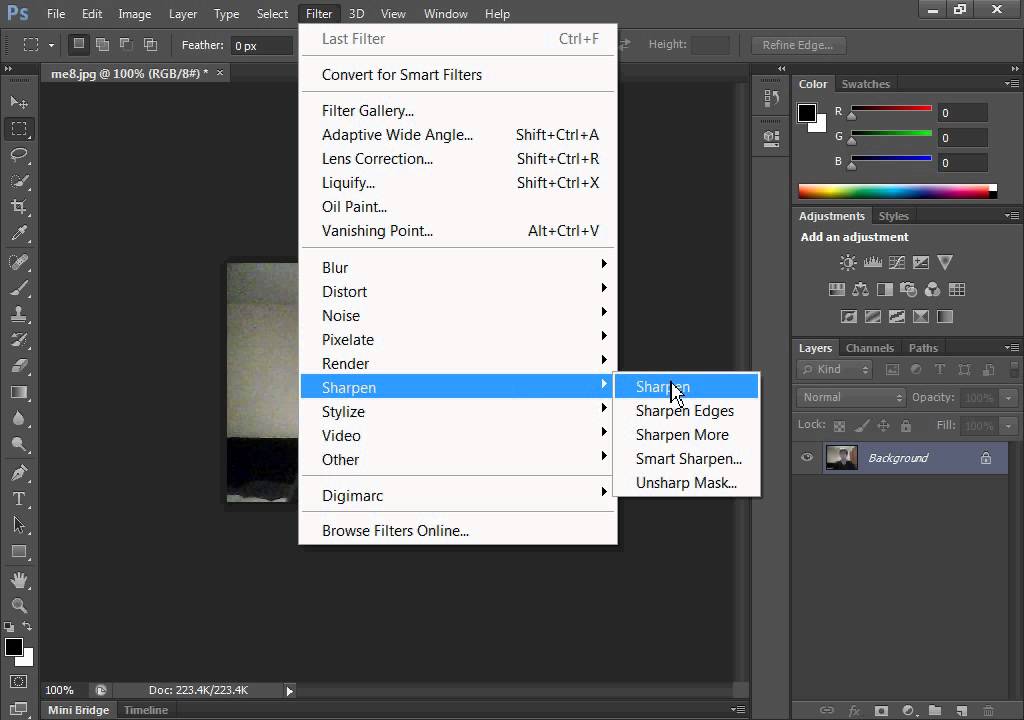Select the Pen tool
The width and height of the screenshot is (1024, 720).
pyautogui.click(x=19, y=473)
